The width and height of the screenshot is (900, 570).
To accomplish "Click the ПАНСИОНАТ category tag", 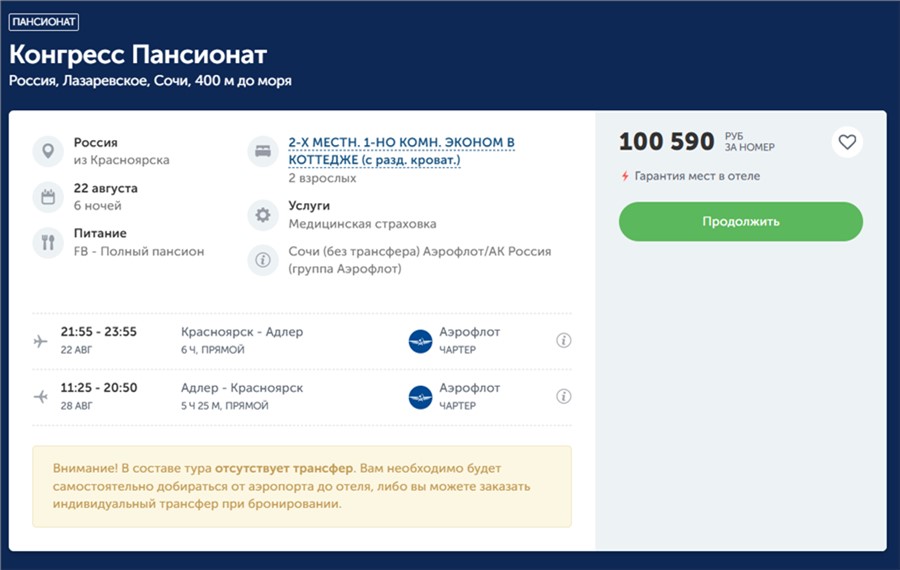I will (x=44, y=21).
